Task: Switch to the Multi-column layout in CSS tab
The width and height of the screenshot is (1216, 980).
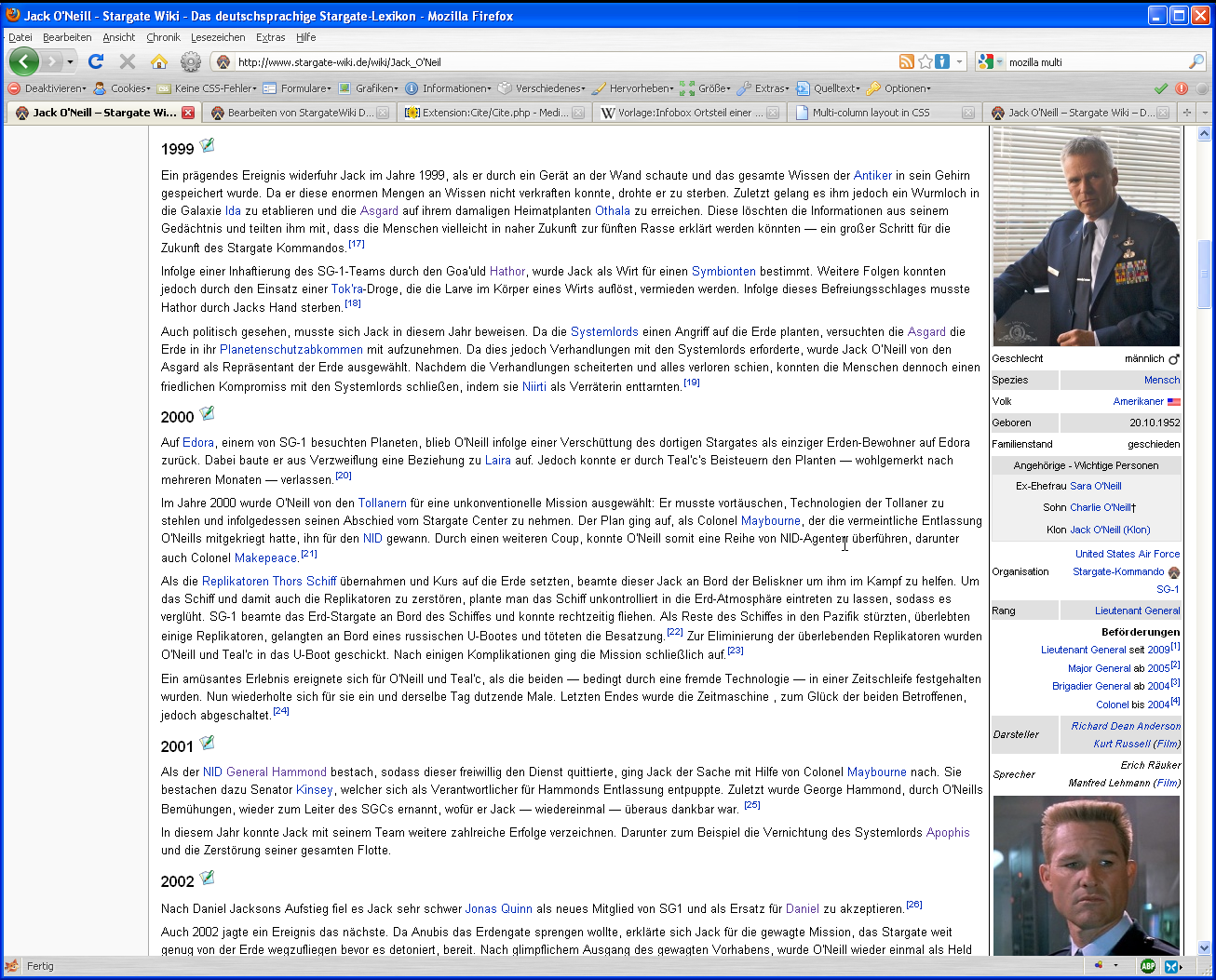Action: pos(870,113)
